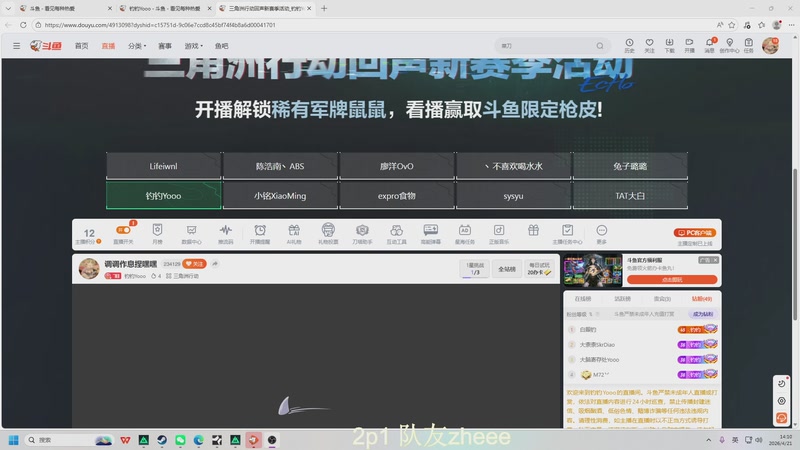The width and height of the screenshot is (800, 450).
Task: Close the 斗鱼官方福利服 ad card
Action: click(715, 260)
